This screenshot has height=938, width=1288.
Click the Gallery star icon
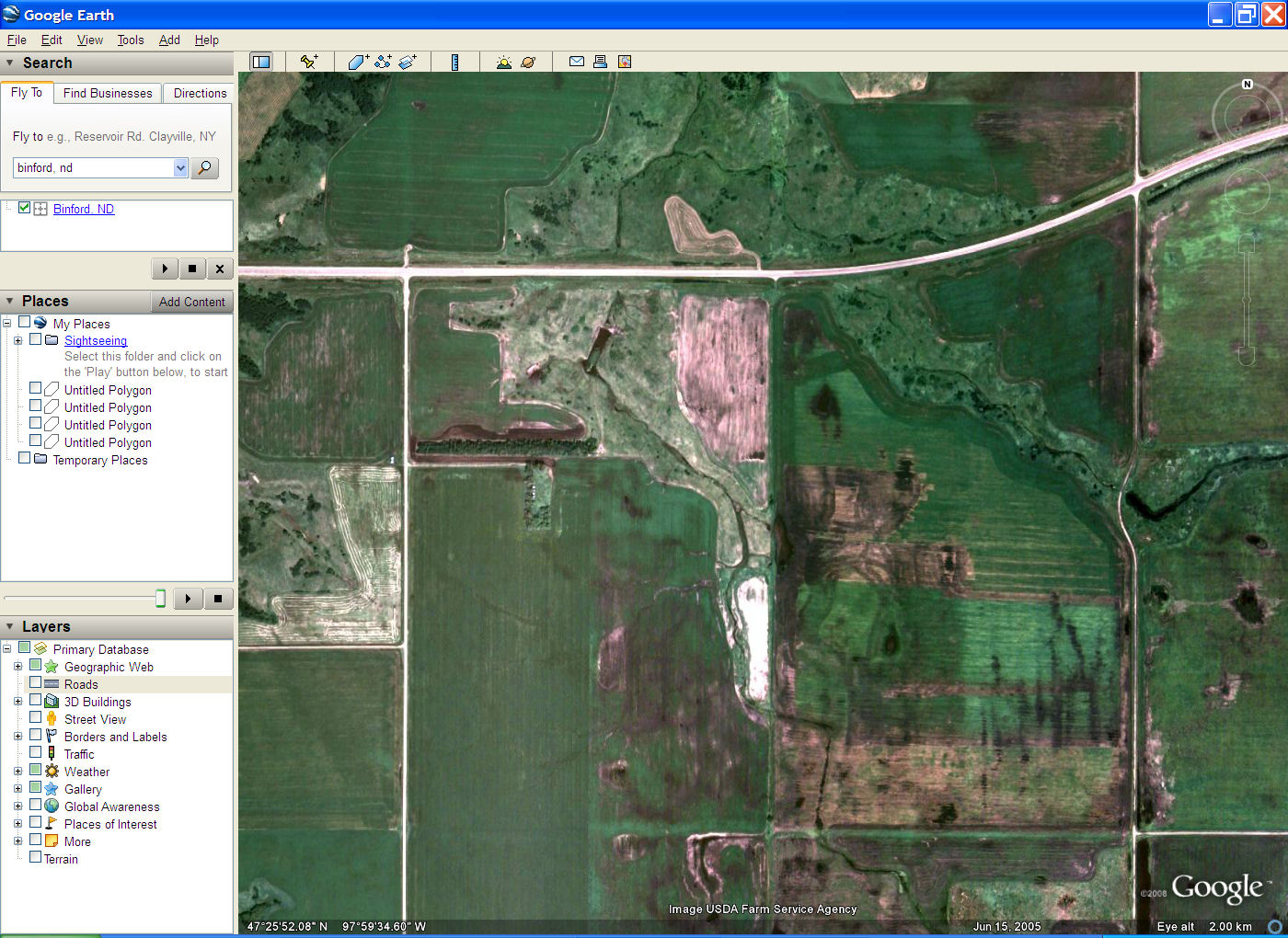pos(52,789)
